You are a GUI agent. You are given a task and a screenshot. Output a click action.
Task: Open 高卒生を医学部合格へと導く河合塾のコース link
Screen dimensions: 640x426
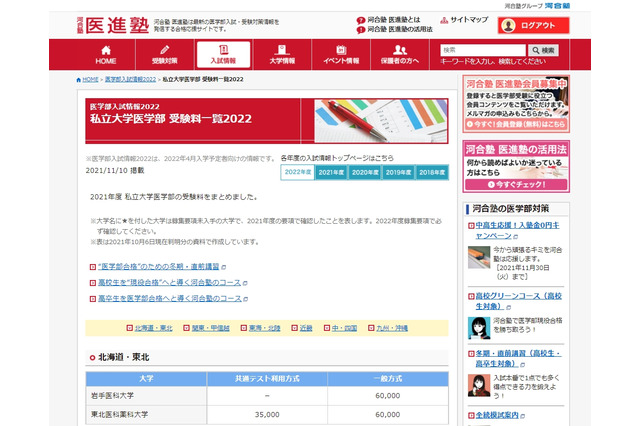170,299
